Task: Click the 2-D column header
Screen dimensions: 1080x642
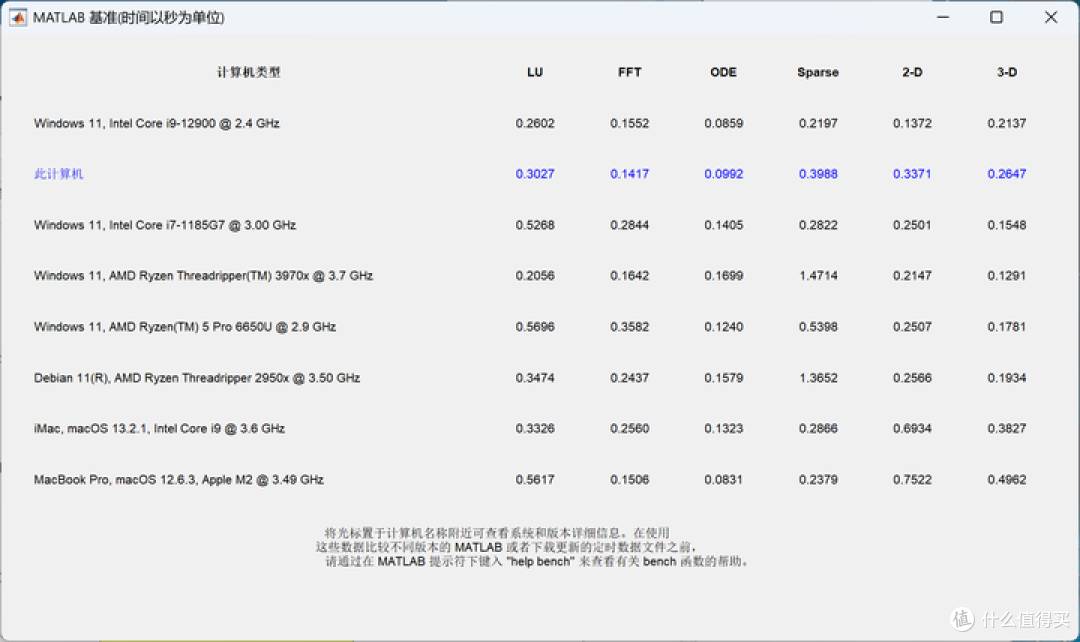Action: [912, 72]
